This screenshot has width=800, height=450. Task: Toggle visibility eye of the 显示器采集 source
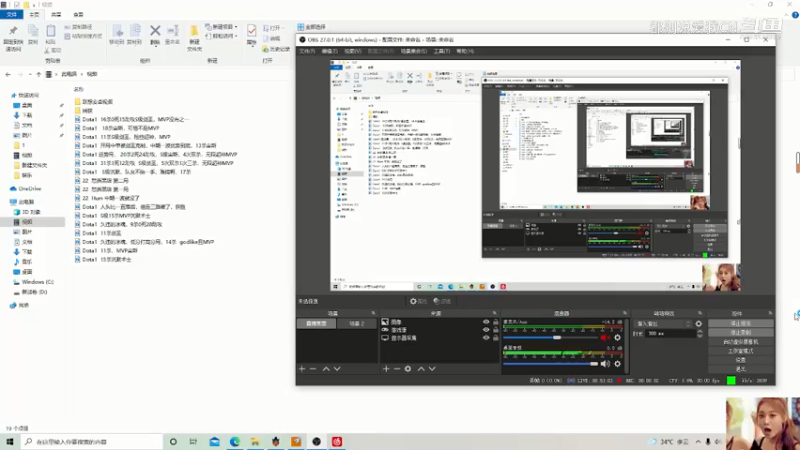pyautogui.click(x=486, y=338)
